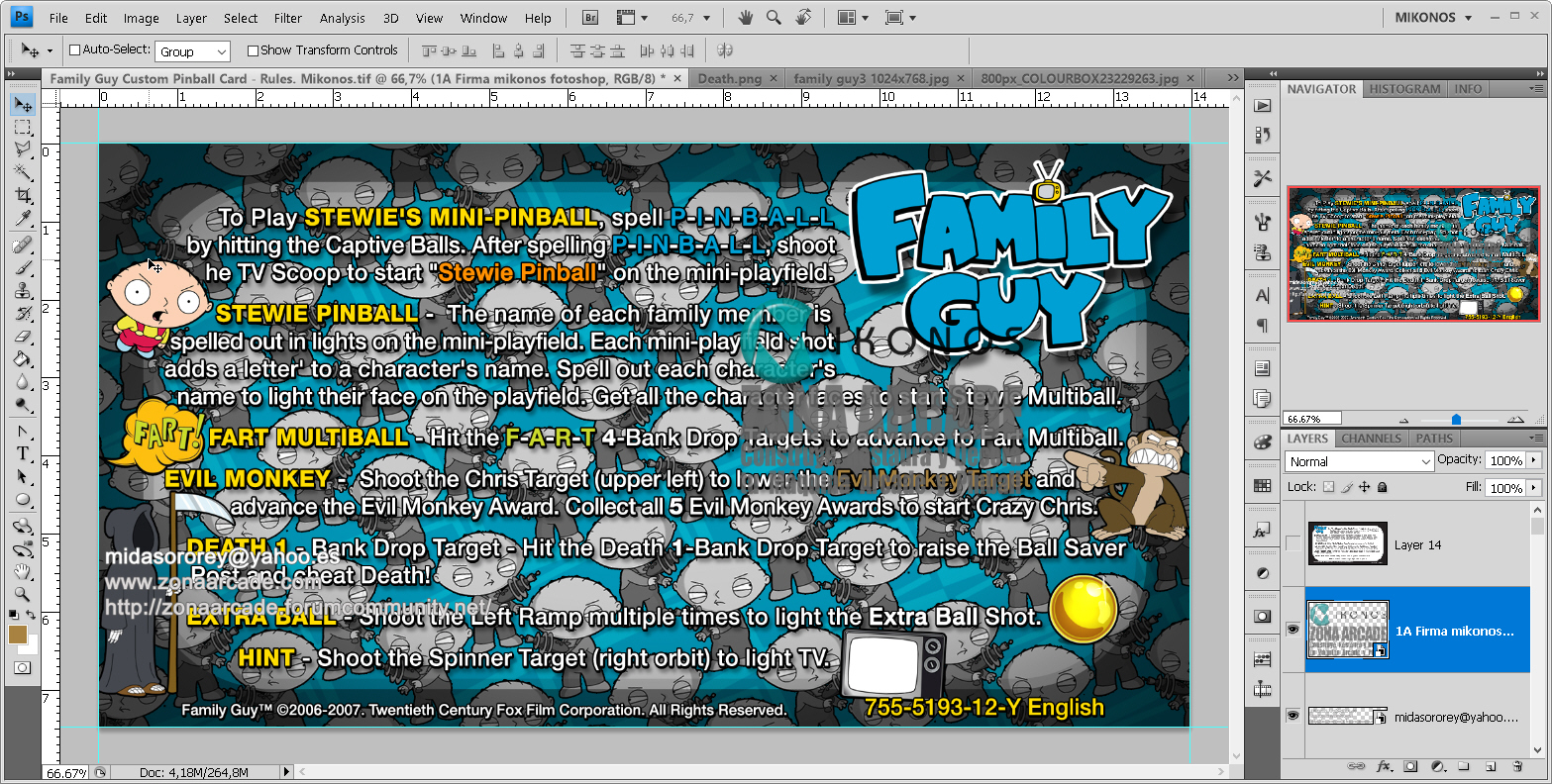Open the File menu
The height and width of the screenshot is (784, 1552).
[x=58, y=18]
